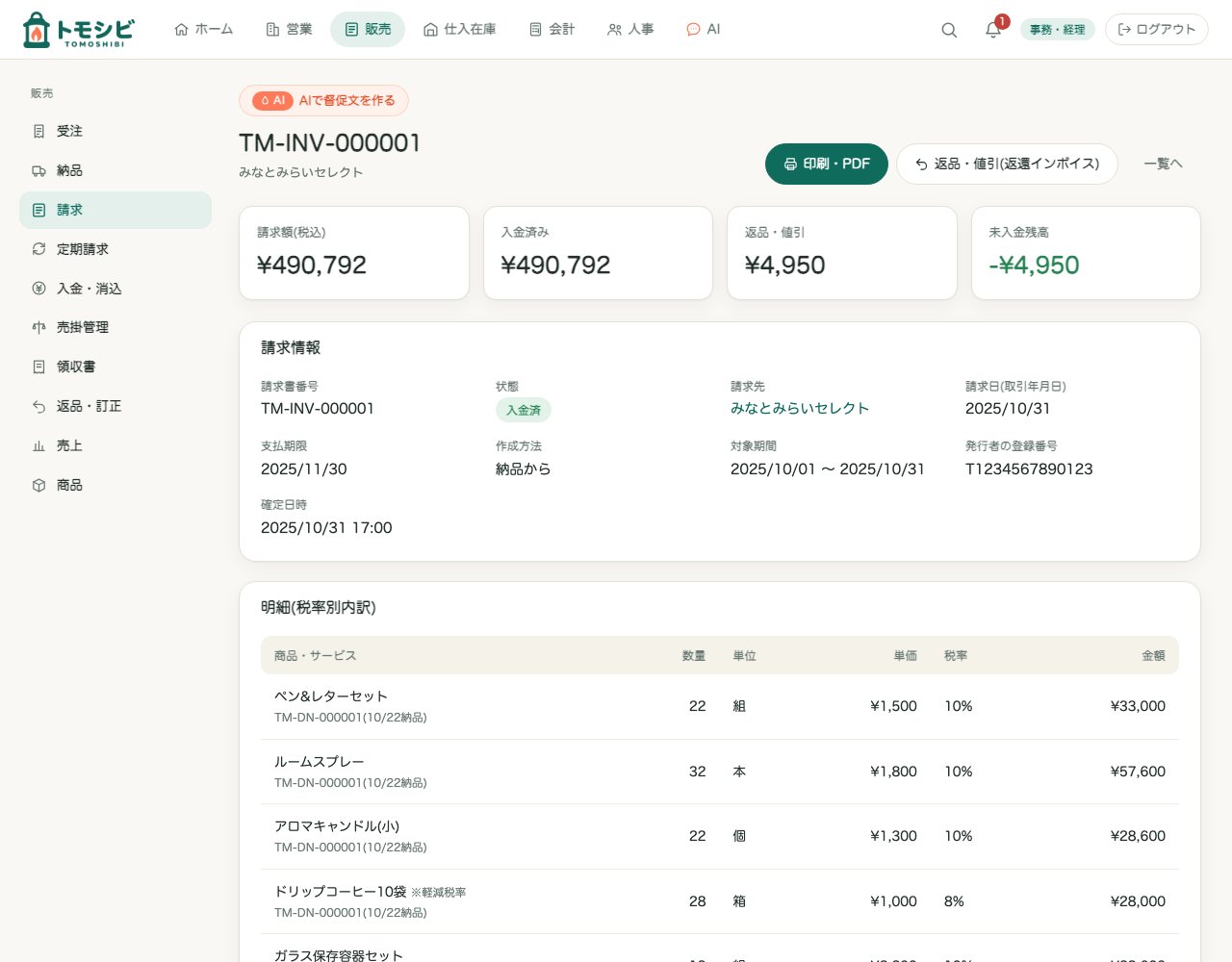1232x962 pixels.
Task: Open 会計 top navigation tab
Action: [552, 30]
